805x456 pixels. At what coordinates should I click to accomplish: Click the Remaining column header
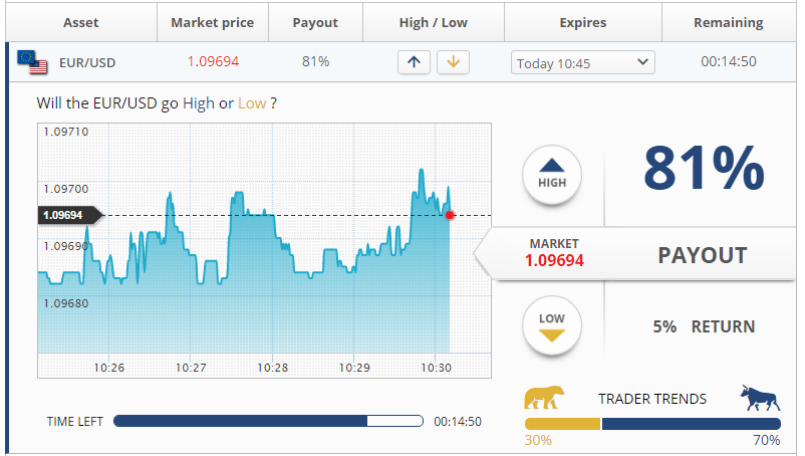coord(729,23)
